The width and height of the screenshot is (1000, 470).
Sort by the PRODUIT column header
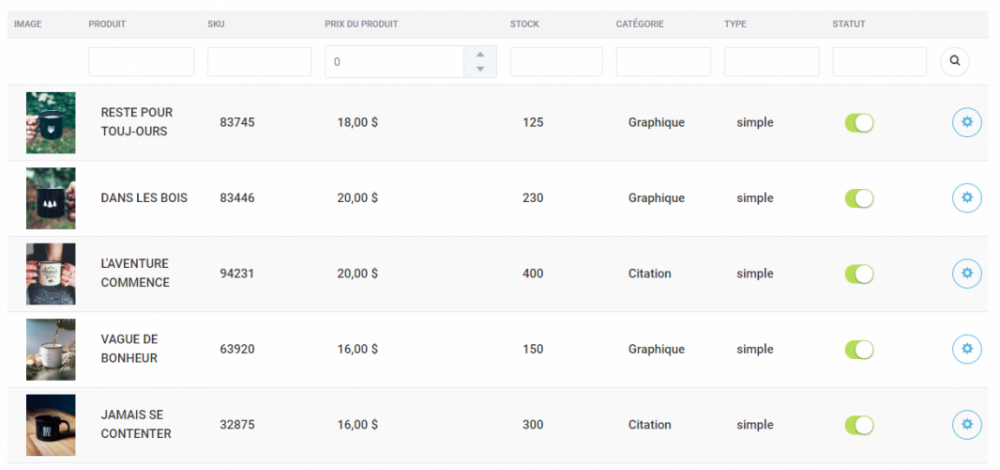(107, 24)
